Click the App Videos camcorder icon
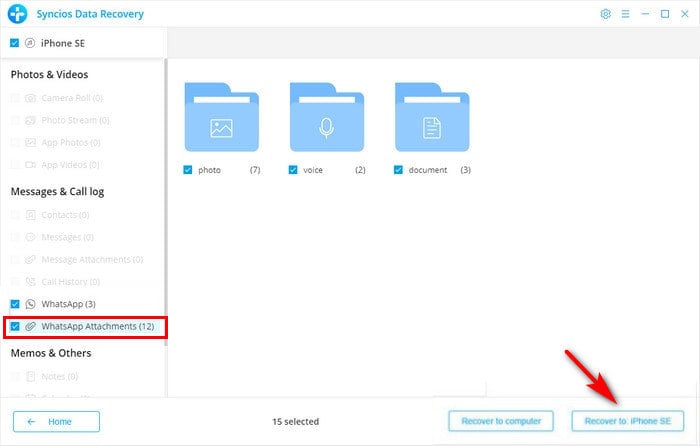Viewport: 700px width, 446px height. 30,165
